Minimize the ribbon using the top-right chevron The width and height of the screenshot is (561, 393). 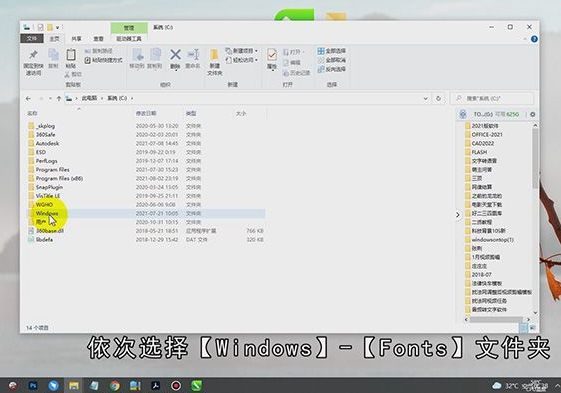(x=525, y=39)
